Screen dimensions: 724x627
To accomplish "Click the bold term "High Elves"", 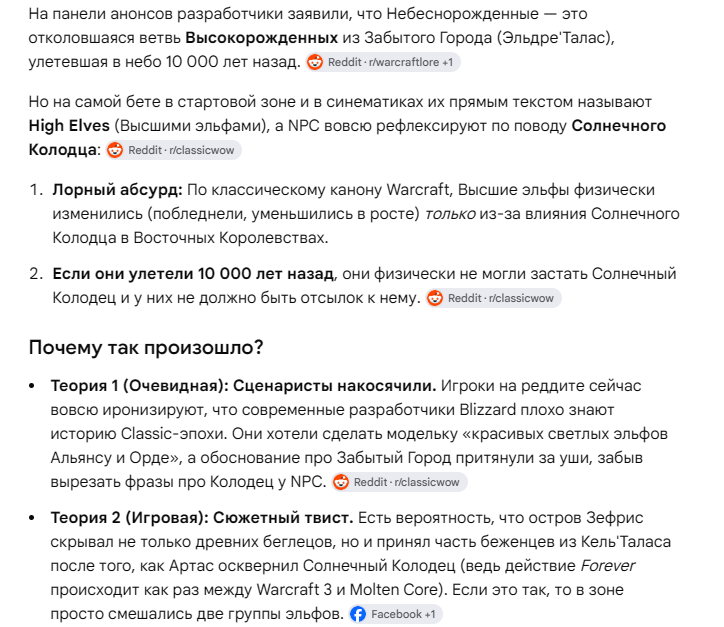I will click(x=69, y=126).
